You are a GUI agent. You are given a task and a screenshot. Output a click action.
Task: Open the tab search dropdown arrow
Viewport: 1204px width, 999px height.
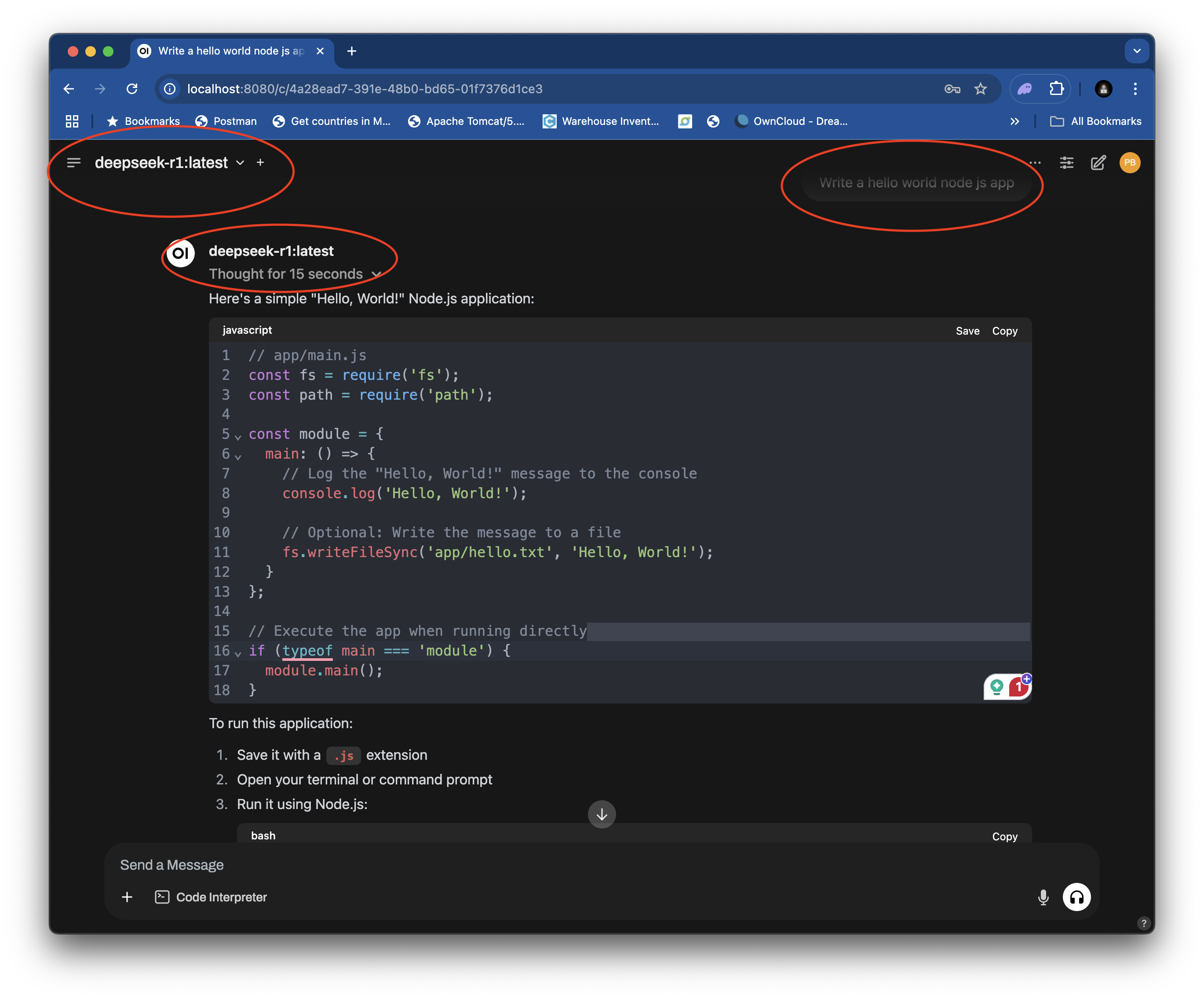click(1136, 51)
